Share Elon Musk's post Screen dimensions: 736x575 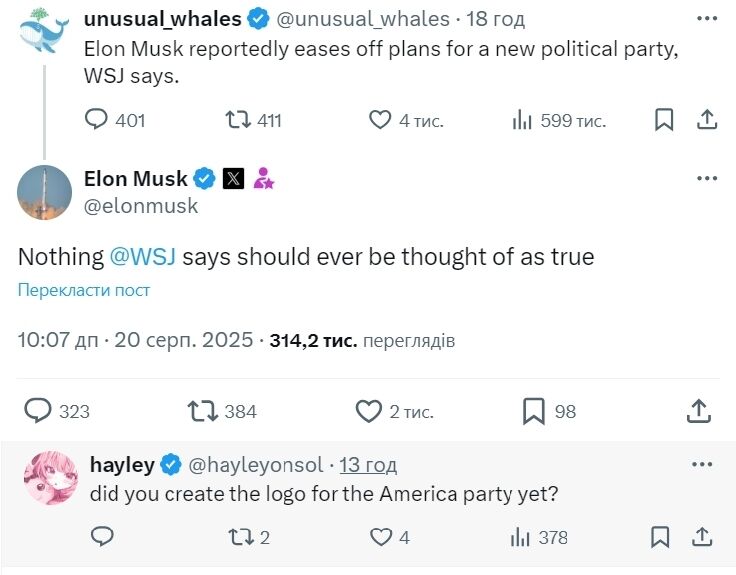point(699,411)
